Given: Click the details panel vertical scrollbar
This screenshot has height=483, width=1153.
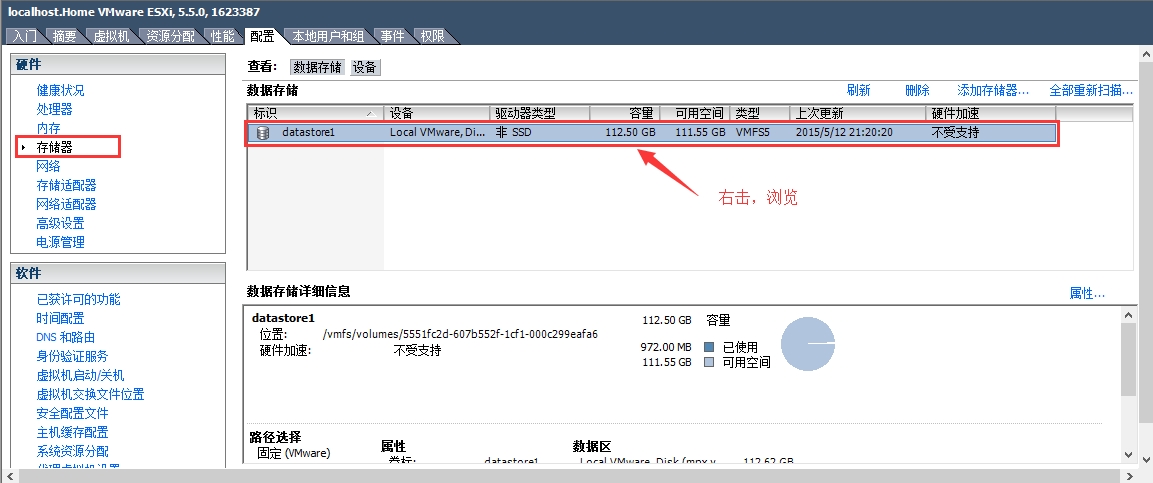Looking at the screenshot, I should 1128,357.
